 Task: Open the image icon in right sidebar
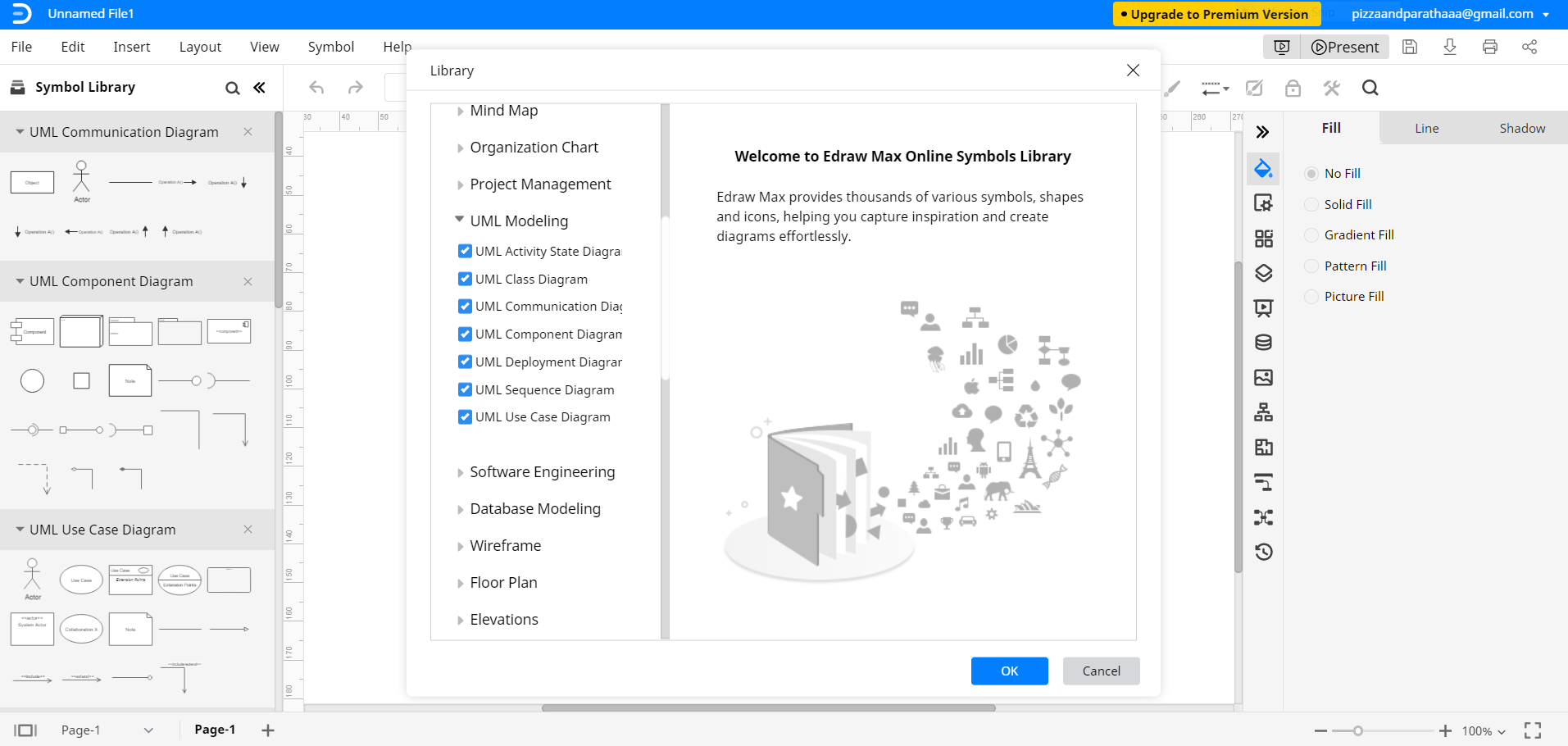pos(1263,377)
